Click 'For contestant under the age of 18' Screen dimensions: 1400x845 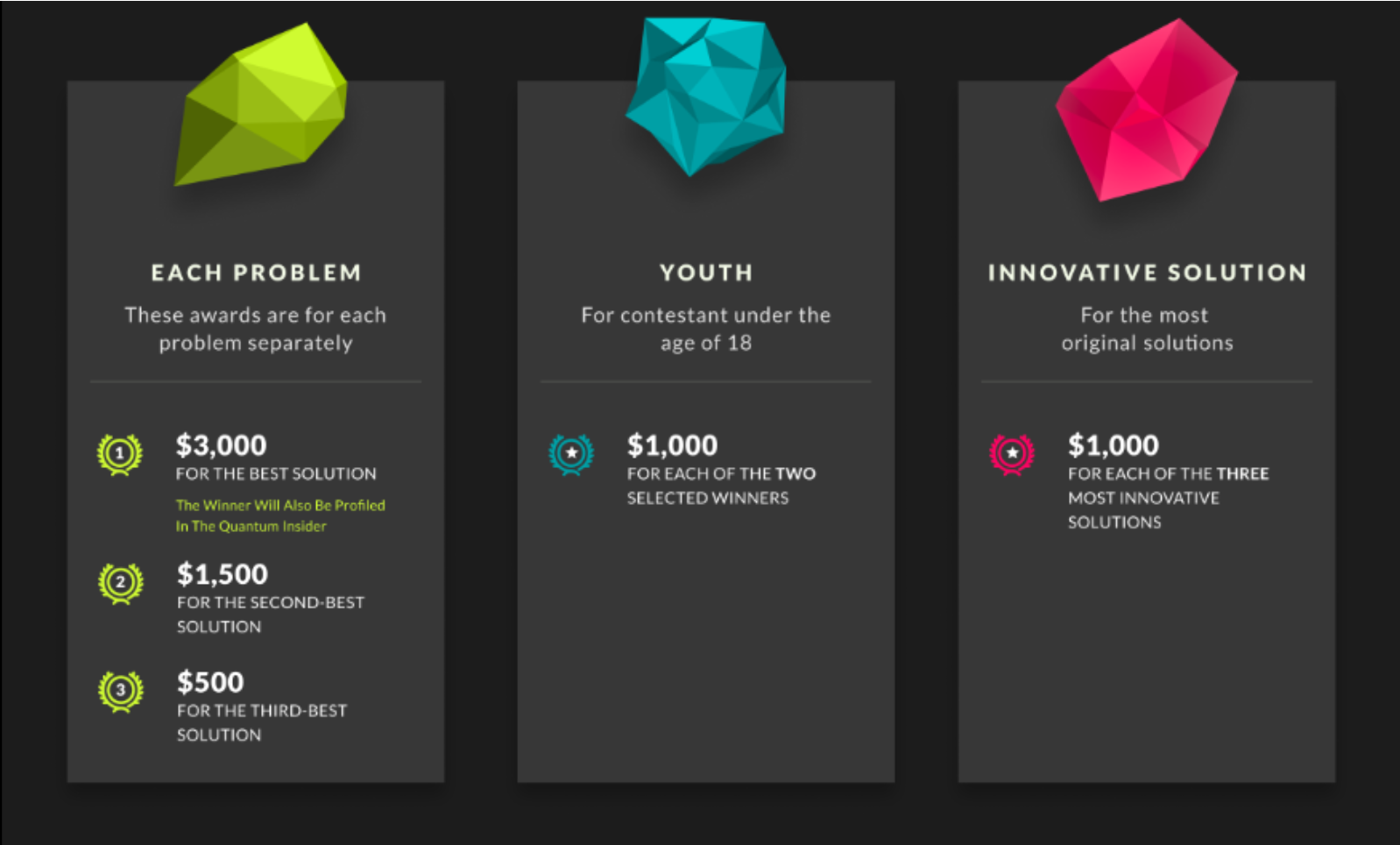pyautogui.click(x=706, y=329)
